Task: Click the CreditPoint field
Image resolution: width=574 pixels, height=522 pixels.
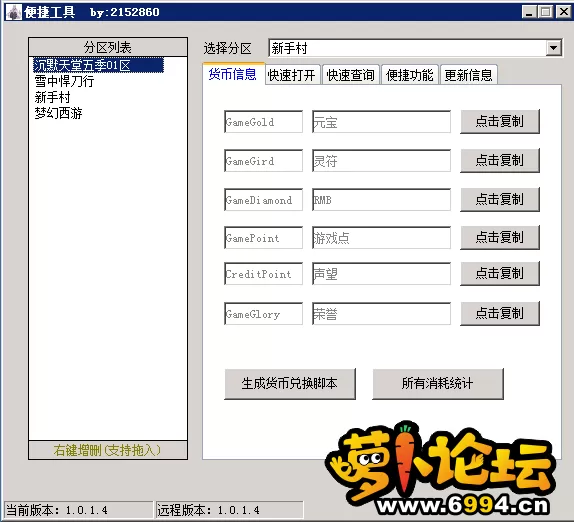Action: [x=264, y=273]
